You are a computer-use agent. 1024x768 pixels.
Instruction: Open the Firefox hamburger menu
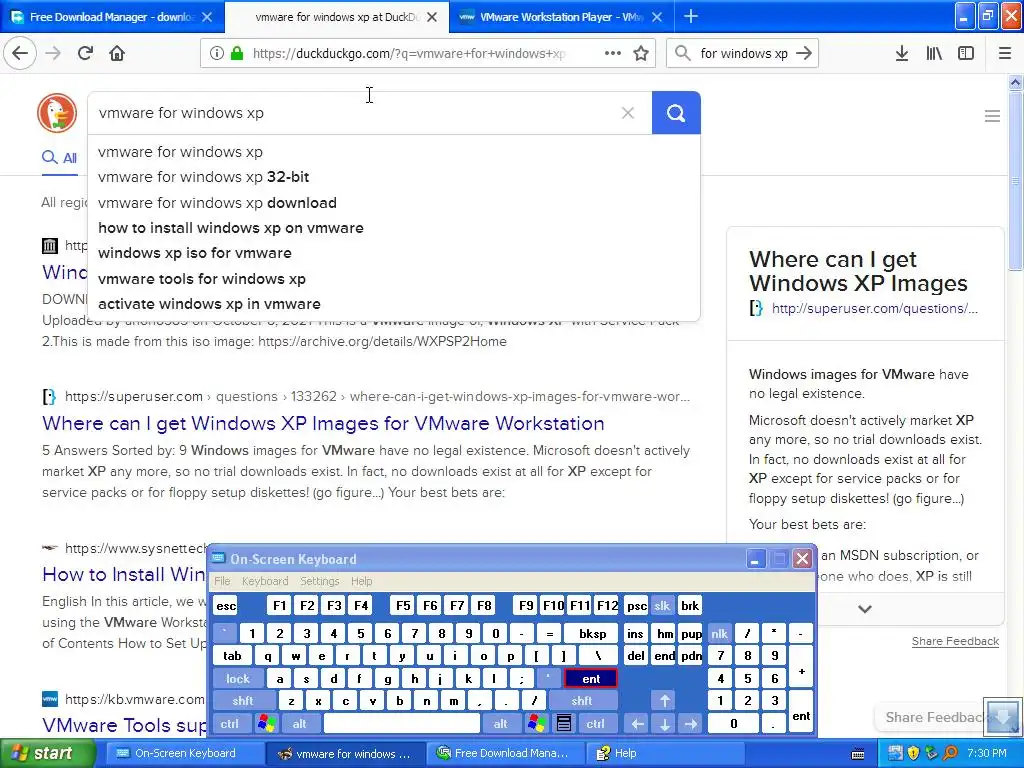(x=1005, y=54)
